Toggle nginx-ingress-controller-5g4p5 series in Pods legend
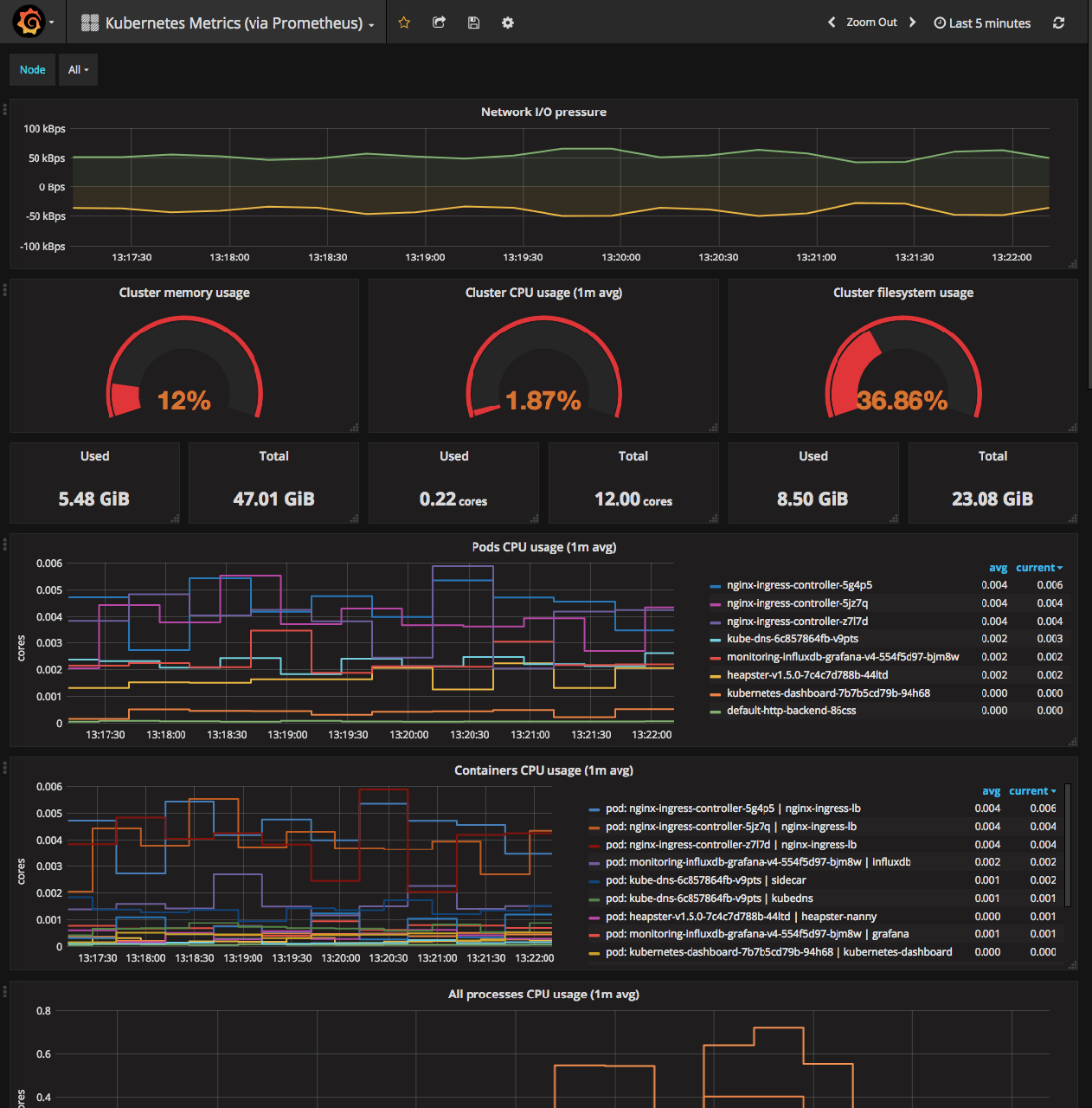The width and height of the screenshot is (1092, 1108). tap(799, 585)
